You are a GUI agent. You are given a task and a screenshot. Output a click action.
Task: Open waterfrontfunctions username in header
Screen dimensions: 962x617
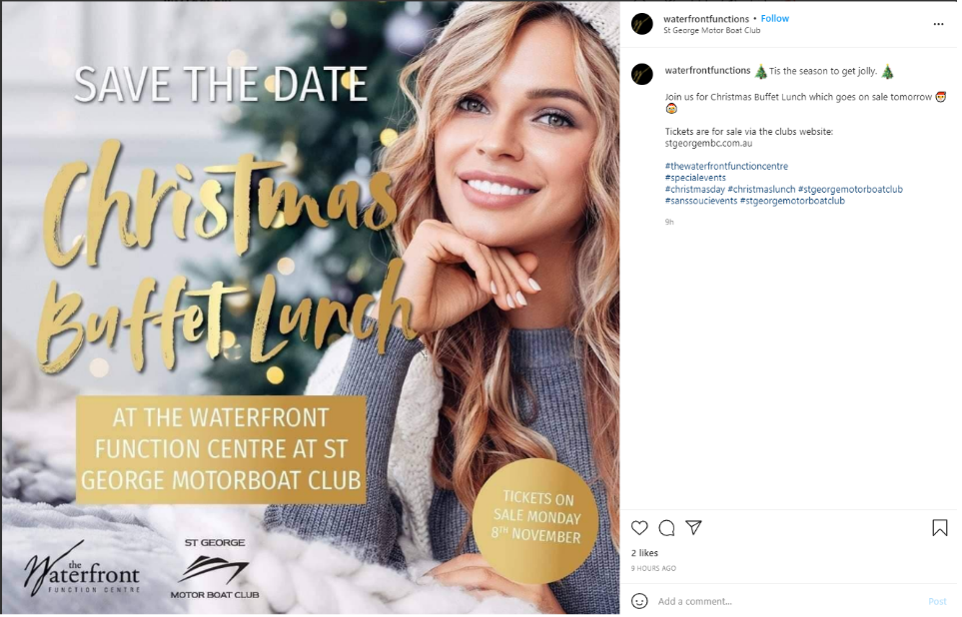(x=706, y=19)
